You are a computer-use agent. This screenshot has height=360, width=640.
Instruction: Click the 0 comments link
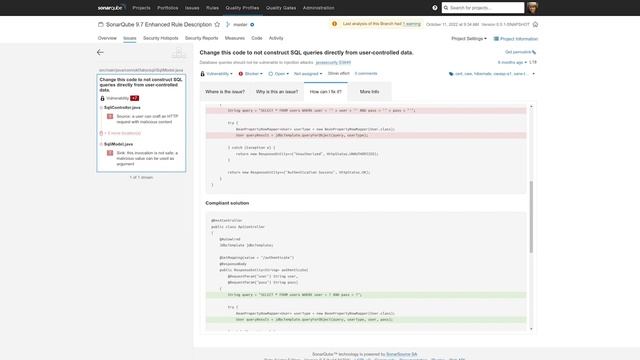click(x=366, y=73)
